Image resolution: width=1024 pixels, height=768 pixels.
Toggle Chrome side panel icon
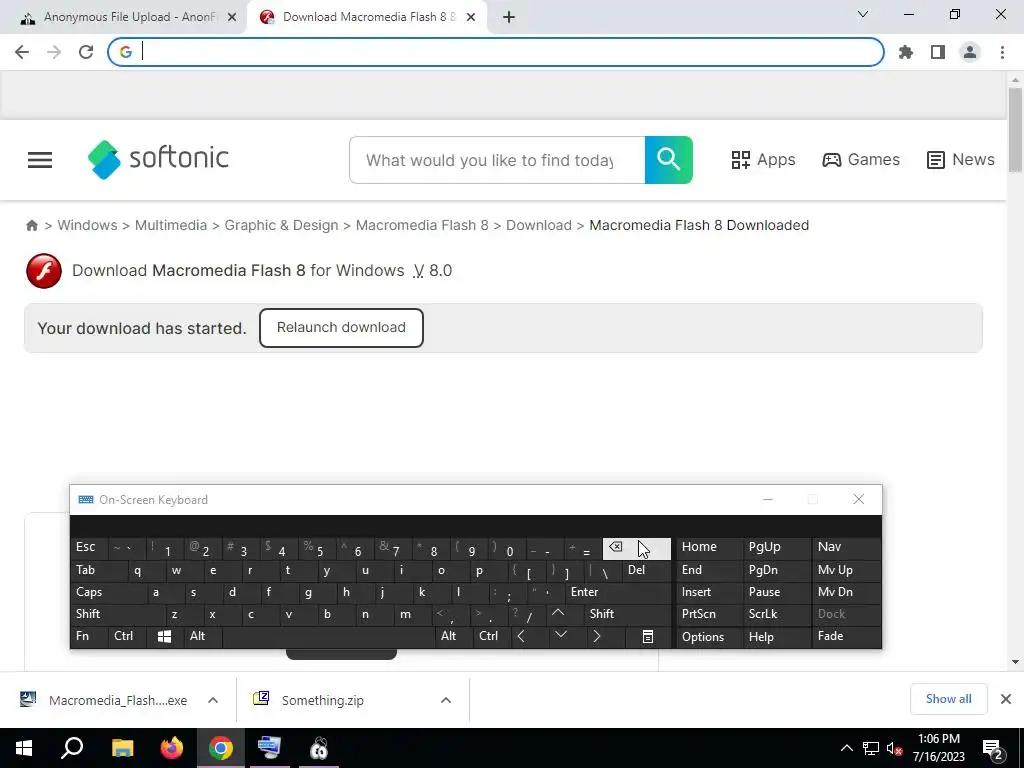click(938, 52)
